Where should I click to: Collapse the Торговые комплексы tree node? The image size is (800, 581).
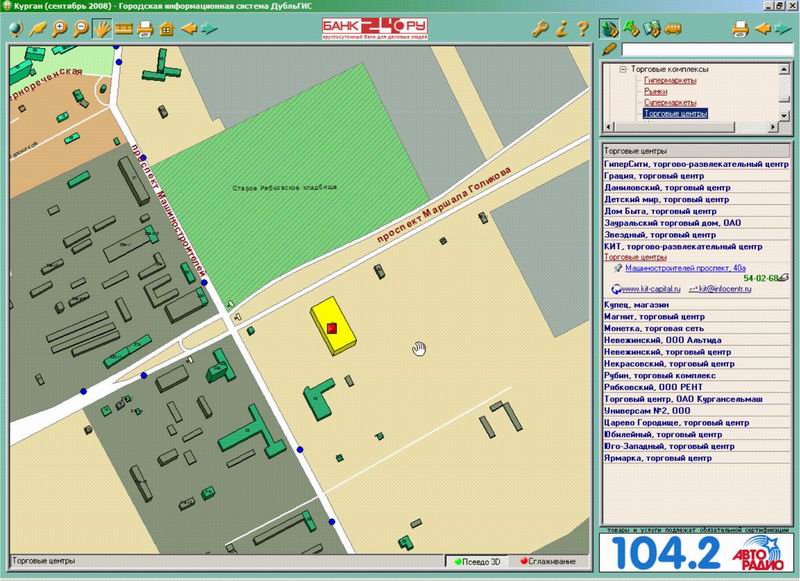[621, 69]
